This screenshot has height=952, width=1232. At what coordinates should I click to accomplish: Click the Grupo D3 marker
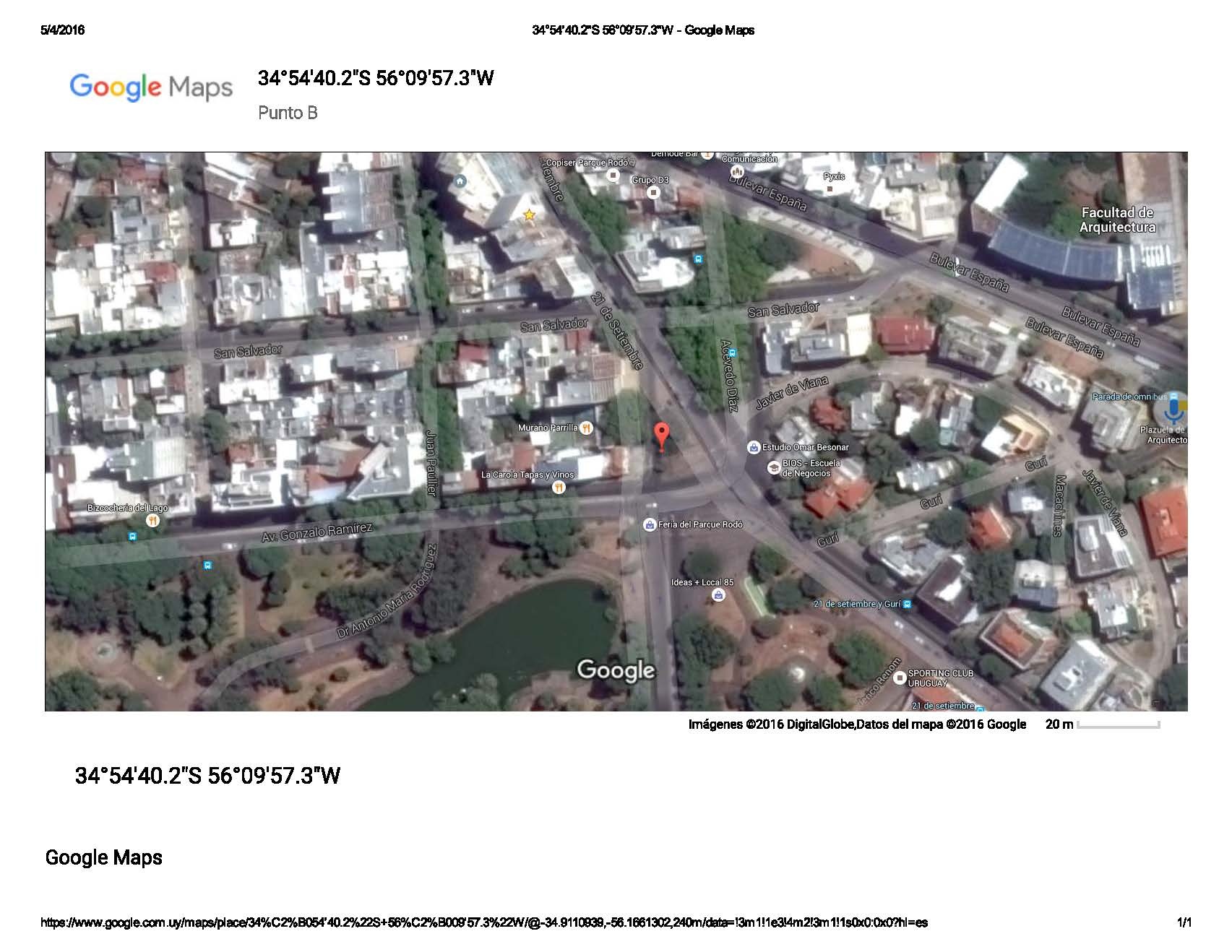pyautogui.click(x=653, y=192)
